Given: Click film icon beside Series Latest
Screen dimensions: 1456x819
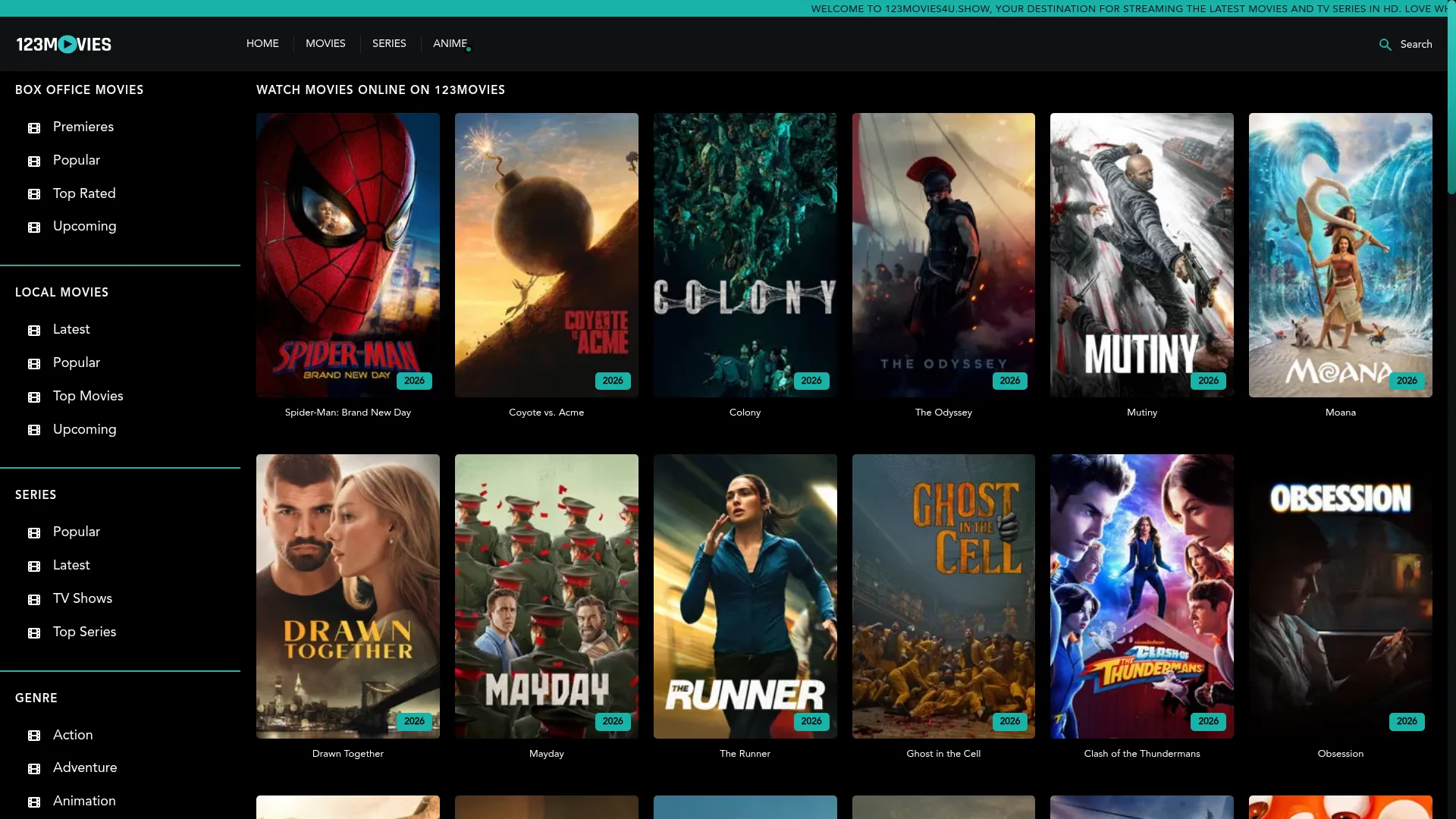Looking at the screenshot, I should (x=34, y=566).
